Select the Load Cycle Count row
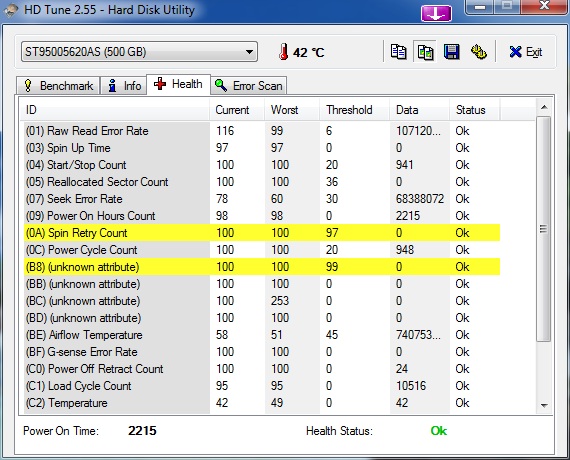Viewport: 570px width, 460px height. click(x=262, y=386)
